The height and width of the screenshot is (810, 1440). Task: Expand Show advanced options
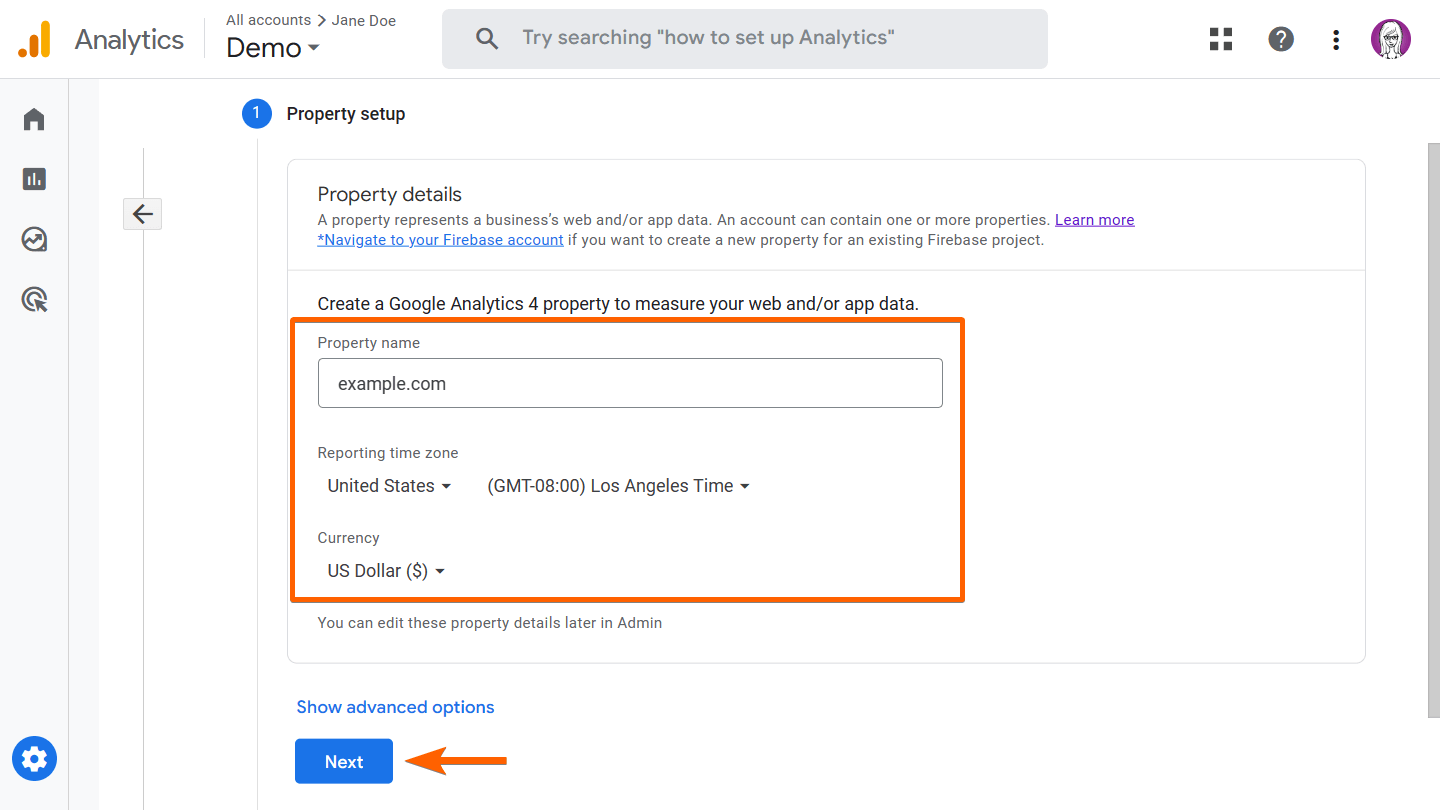pos(395,707)
